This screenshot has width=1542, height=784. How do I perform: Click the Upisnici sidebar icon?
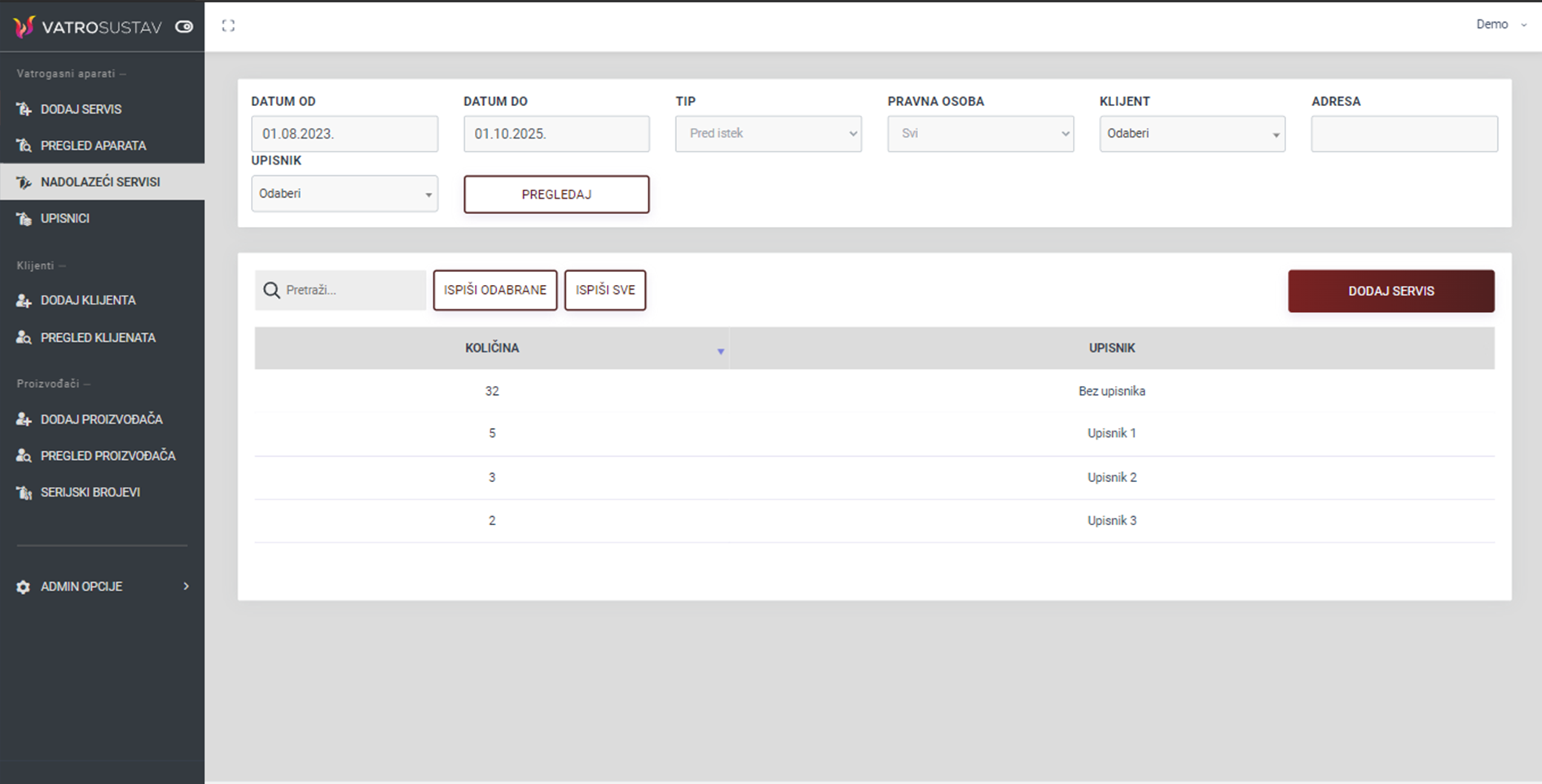coord(24,218)
